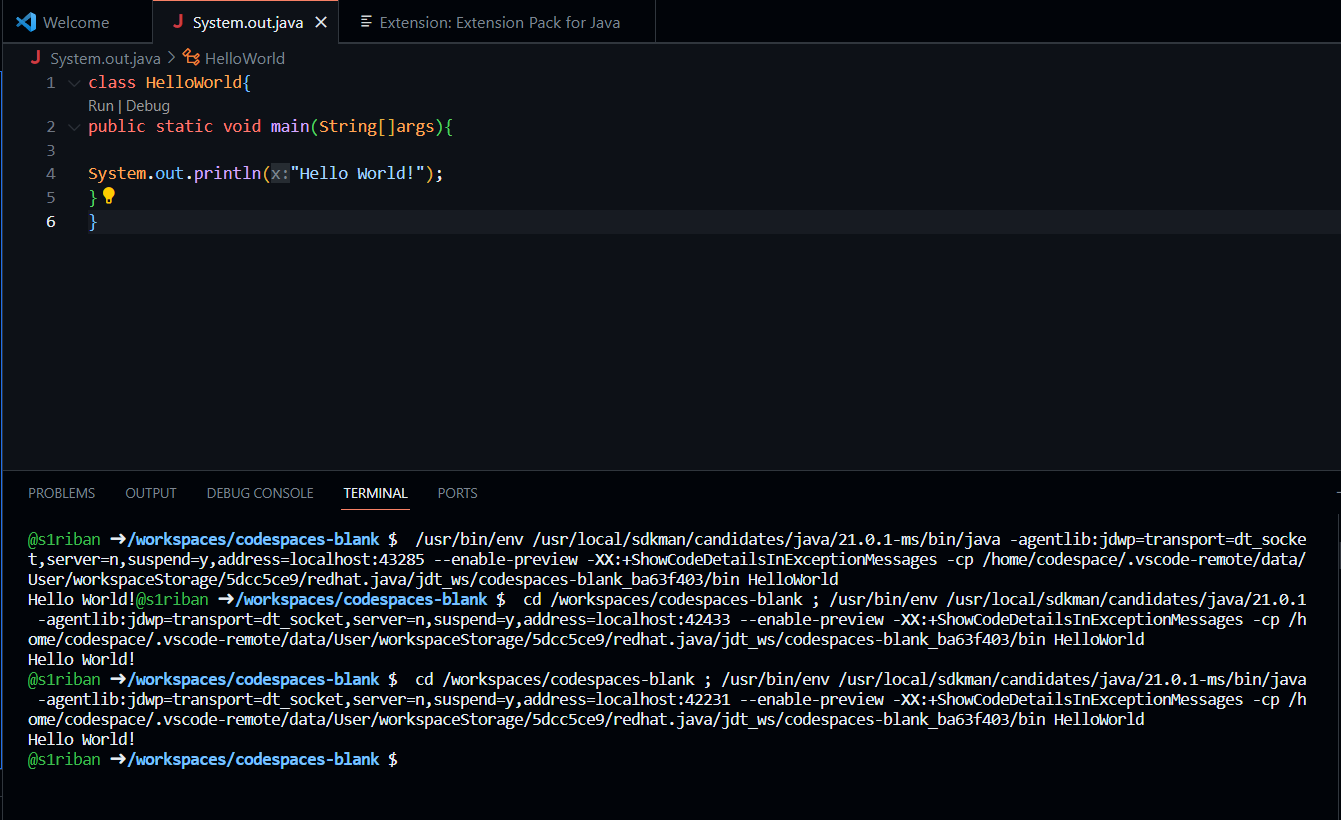Click the String[] parameter type
The height and width of the screenshot is (820, 1341).
click(358, 127)
